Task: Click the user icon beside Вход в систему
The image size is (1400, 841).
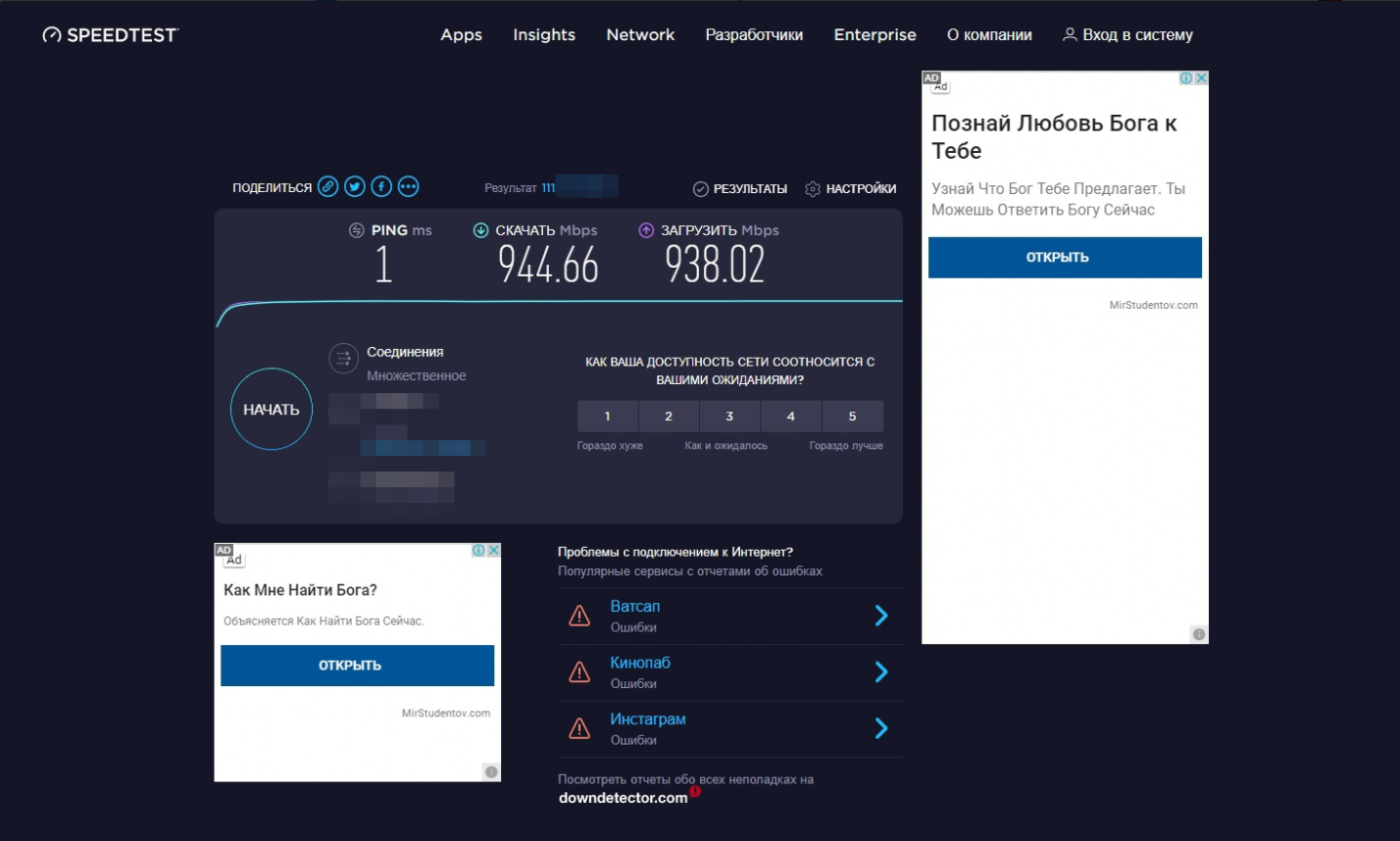Action: 1070,34
